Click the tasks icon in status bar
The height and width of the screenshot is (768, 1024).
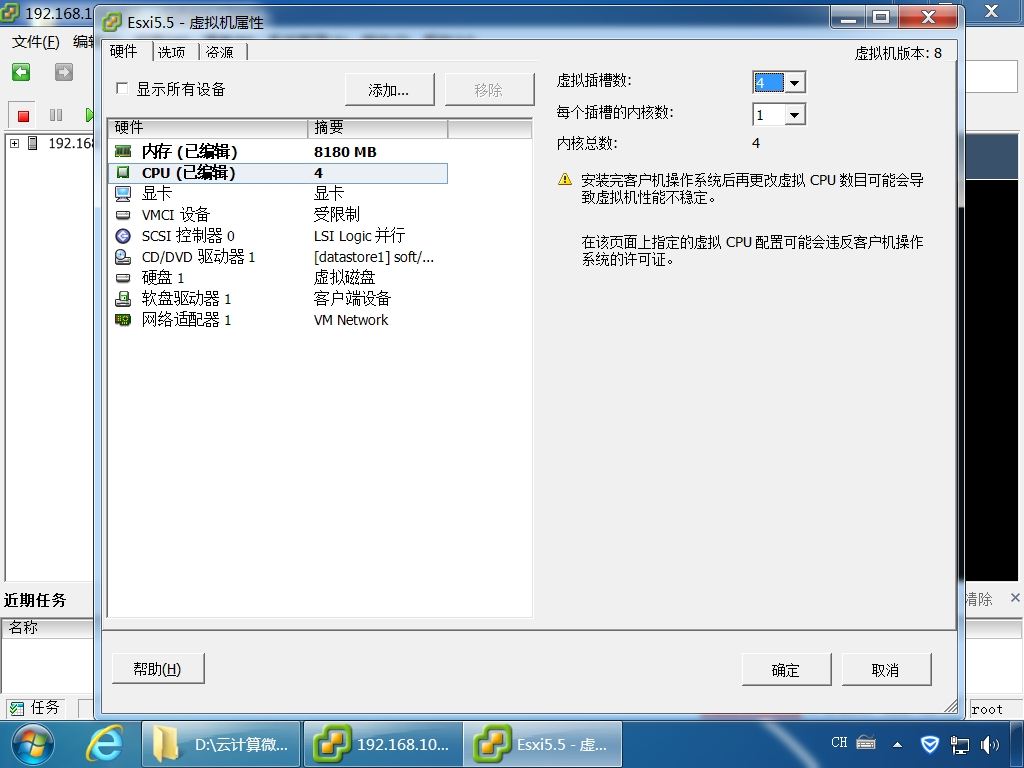tap(17, 708)
